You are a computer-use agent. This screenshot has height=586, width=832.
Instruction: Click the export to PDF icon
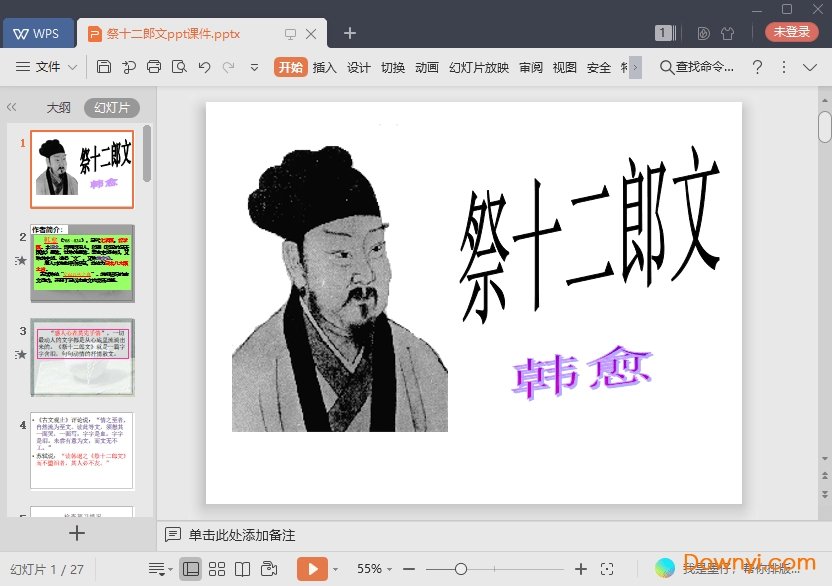129,67
